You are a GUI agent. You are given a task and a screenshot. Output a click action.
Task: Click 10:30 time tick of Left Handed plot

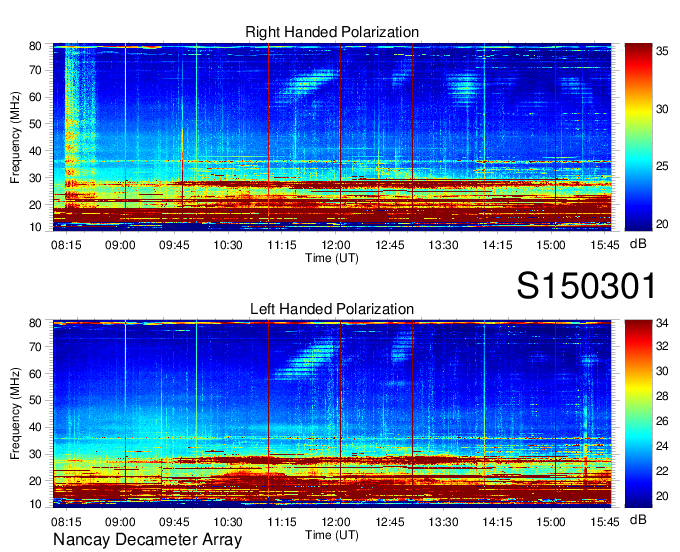tap(228, 522)
